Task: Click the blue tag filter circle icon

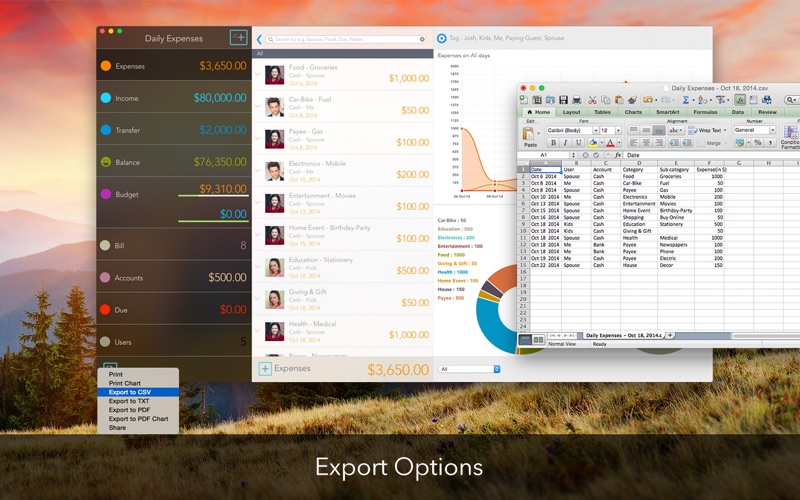Action: coord(442,38)
